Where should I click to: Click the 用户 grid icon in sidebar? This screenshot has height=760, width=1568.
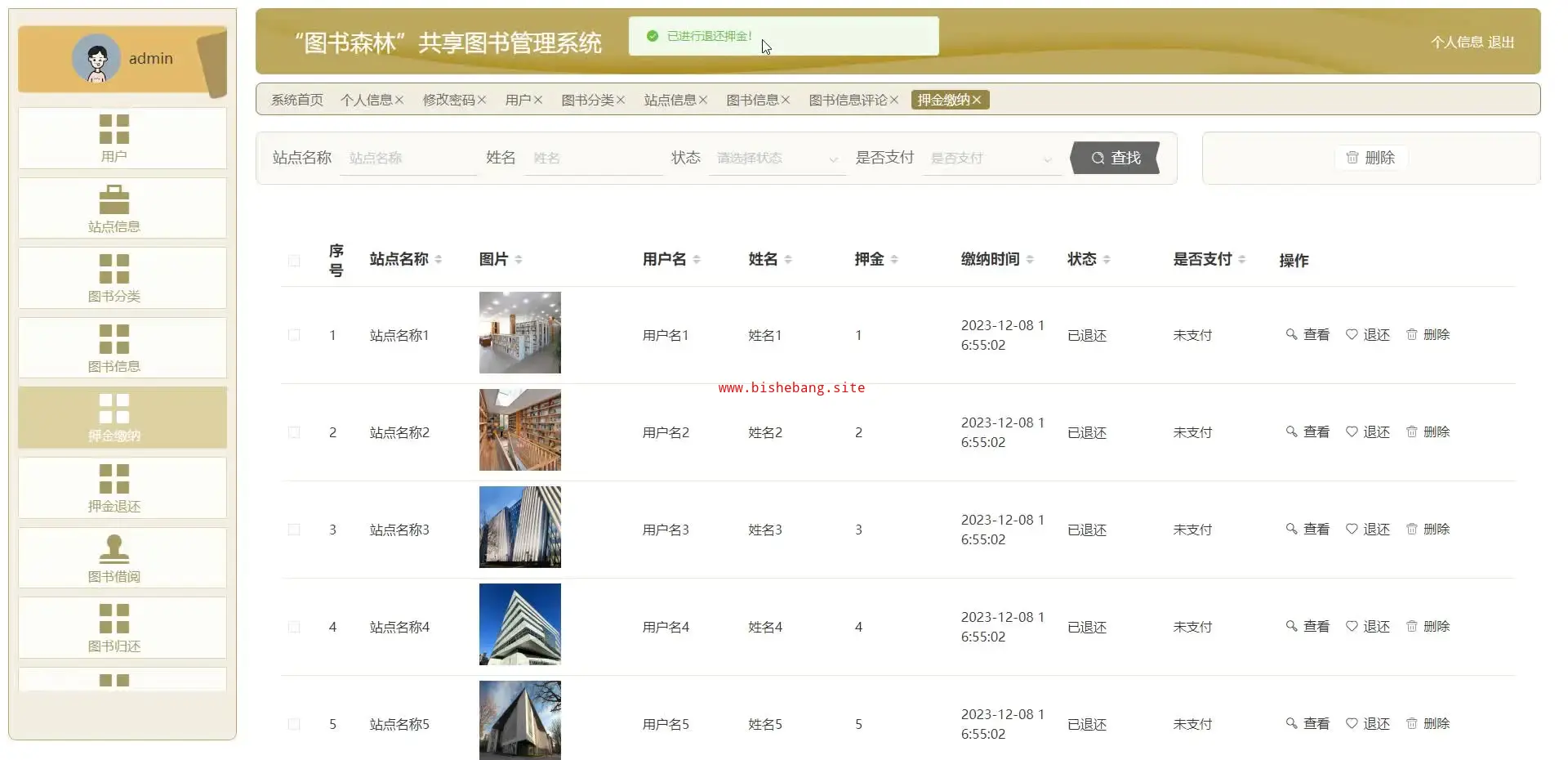[x=114, y=129]
